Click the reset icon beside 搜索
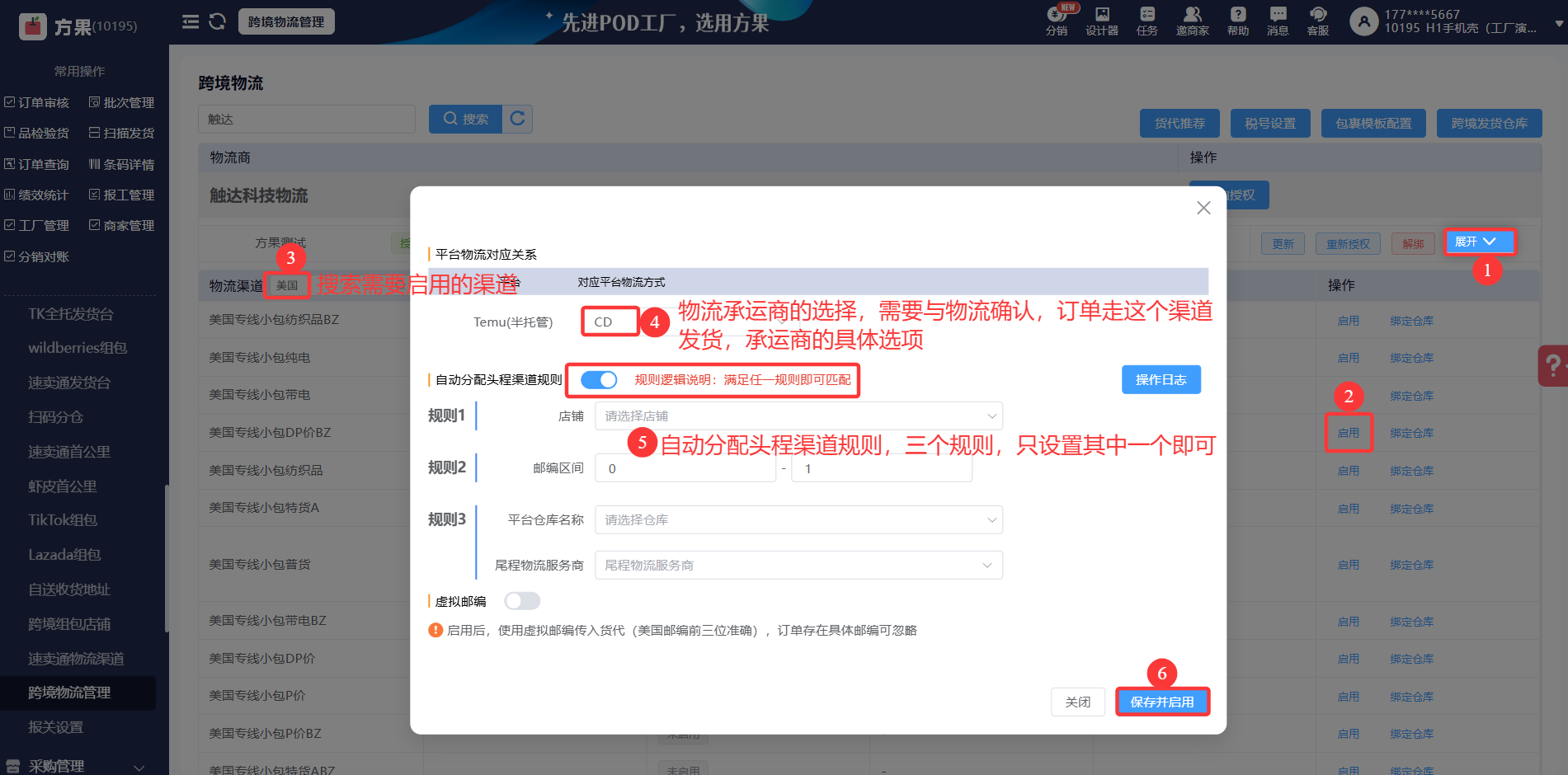This screenshot has height=775, width=1568. tap(517, 119)
